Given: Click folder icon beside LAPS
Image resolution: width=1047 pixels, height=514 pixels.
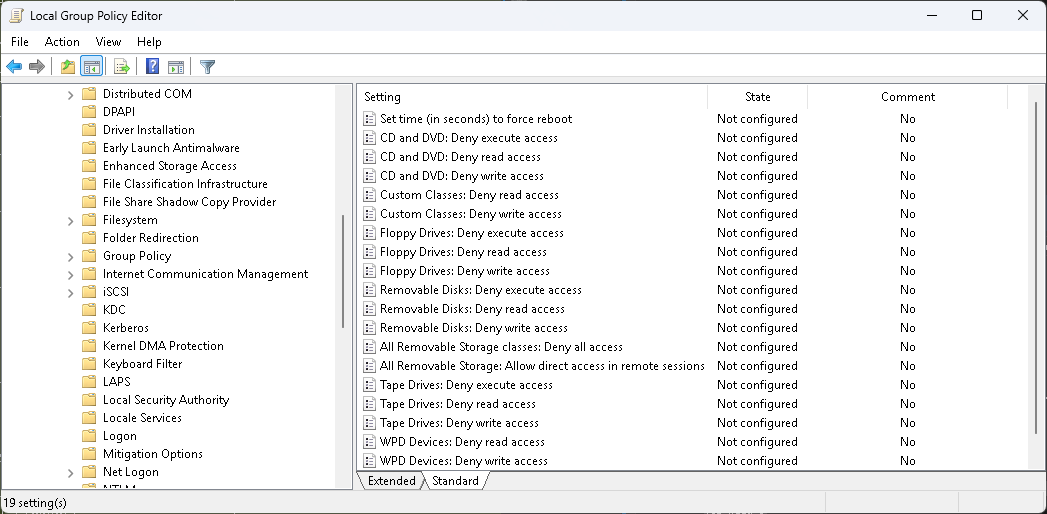Looking at the screenshot, I should point(89,382).
